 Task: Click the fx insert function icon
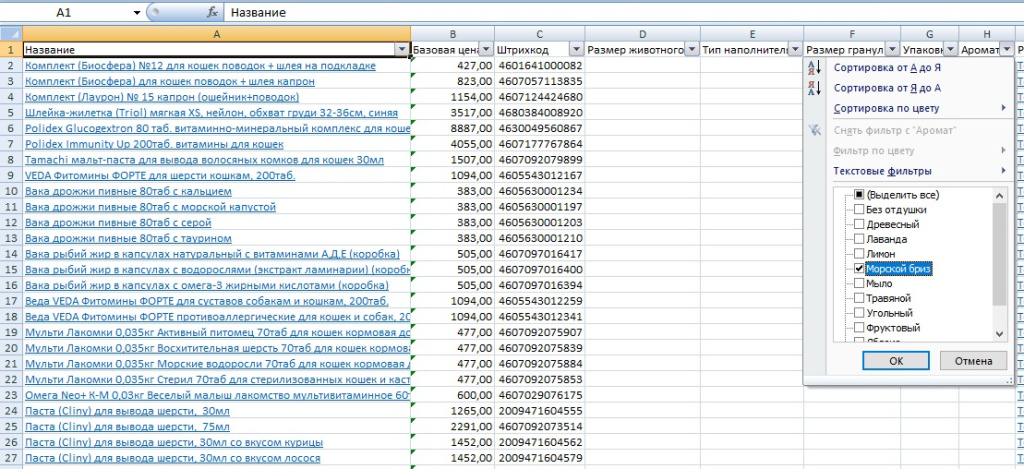click(212, 12)
